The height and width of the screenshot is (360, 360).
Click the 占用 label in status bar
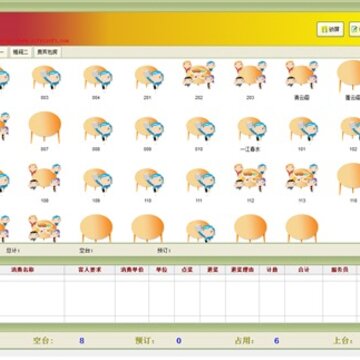tap(244, 341)
